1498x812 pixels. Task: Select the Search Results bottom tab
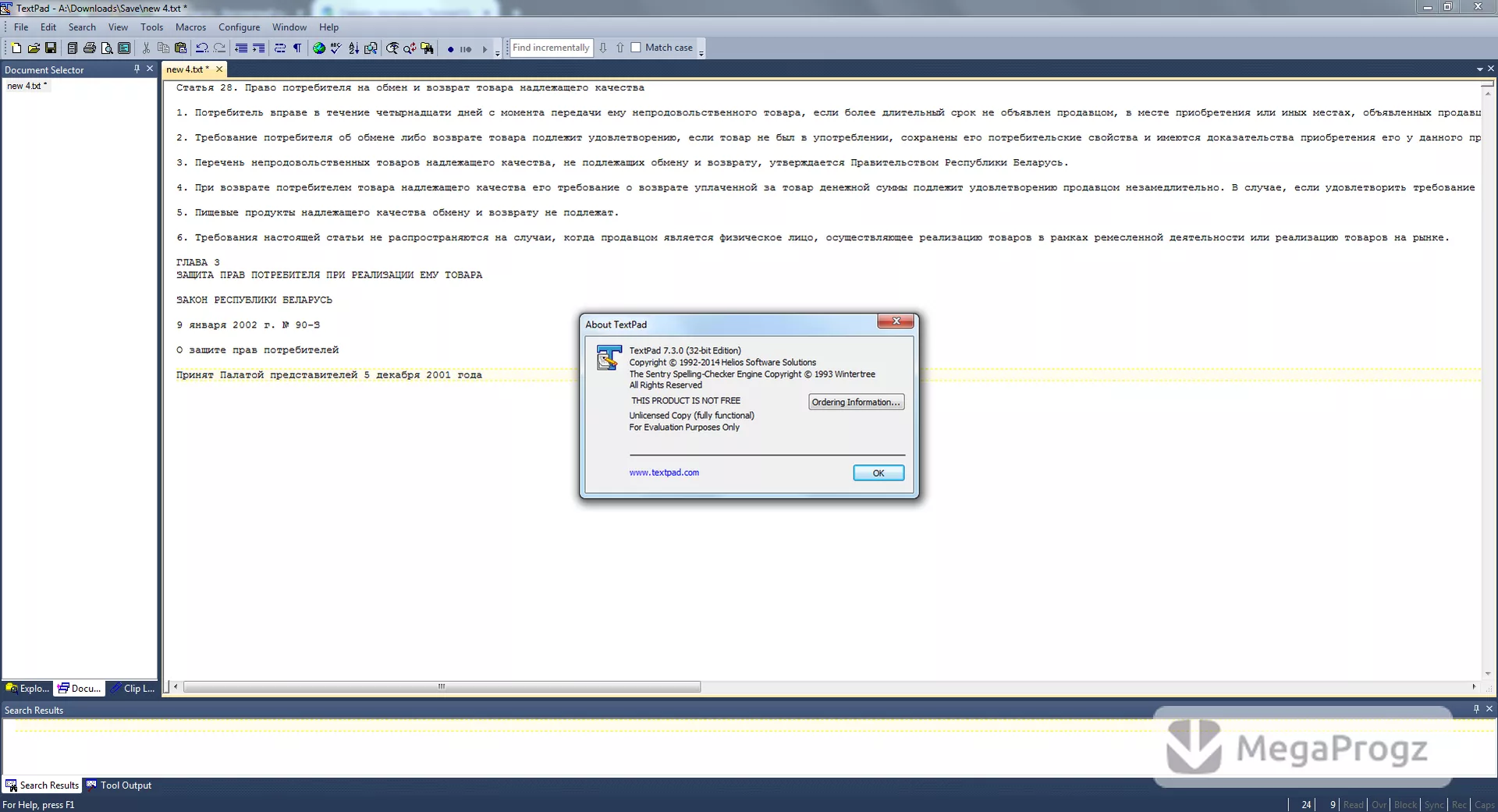(x=42, y=785)
